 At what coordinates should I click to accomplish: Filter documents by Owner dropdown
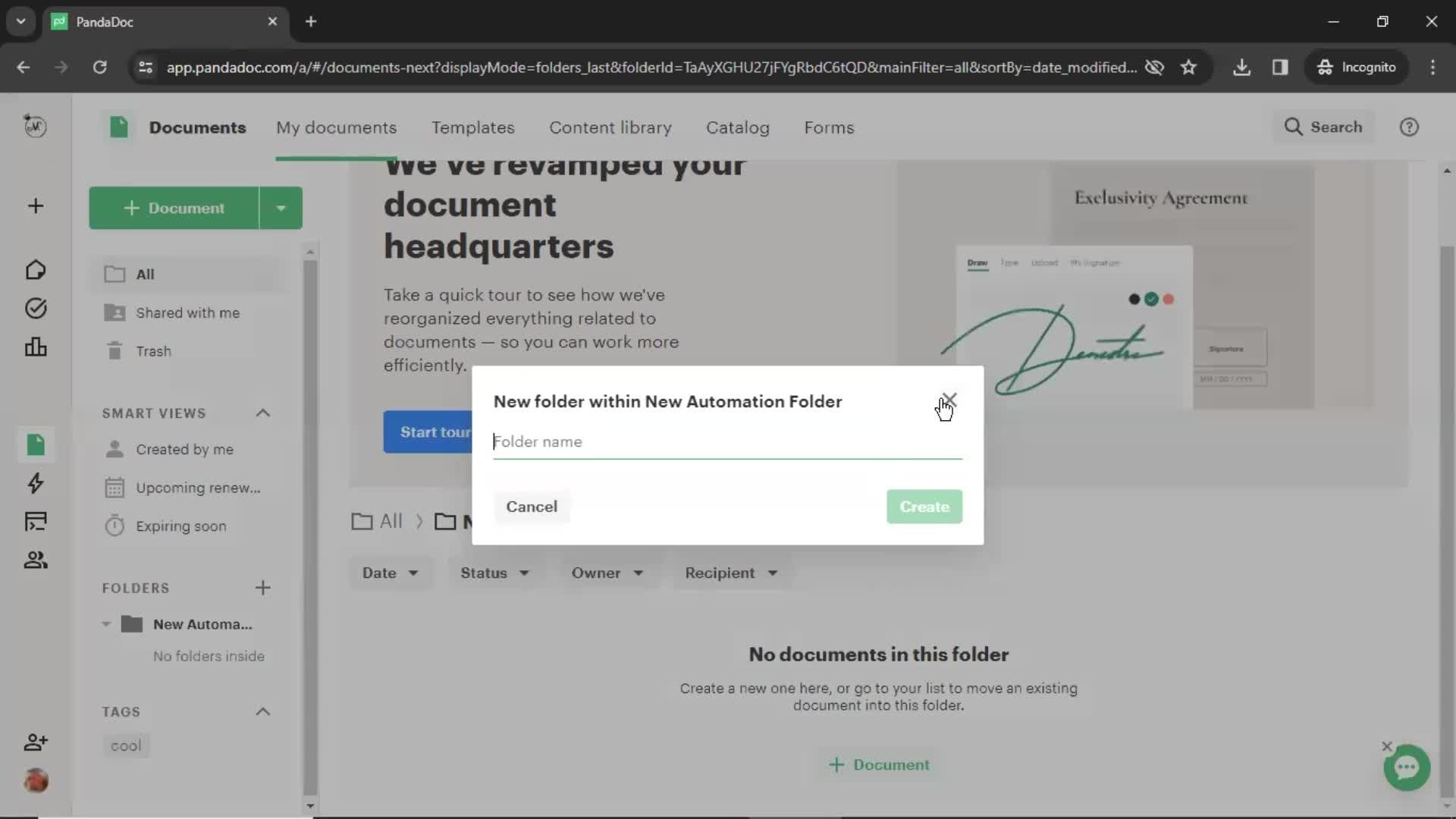(x=605, y=572)
